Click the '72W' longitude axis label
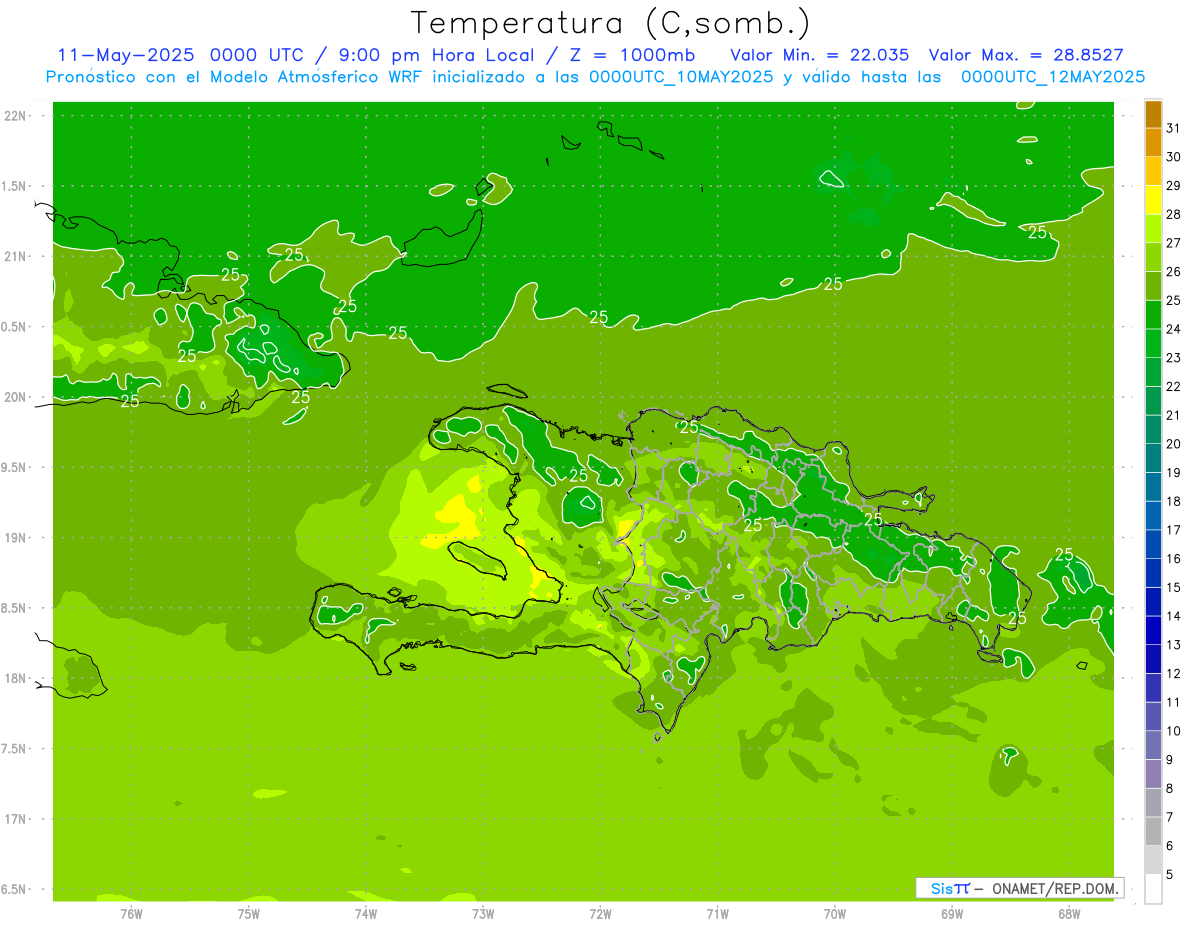The image size is (1200, 927). point(600,914)
